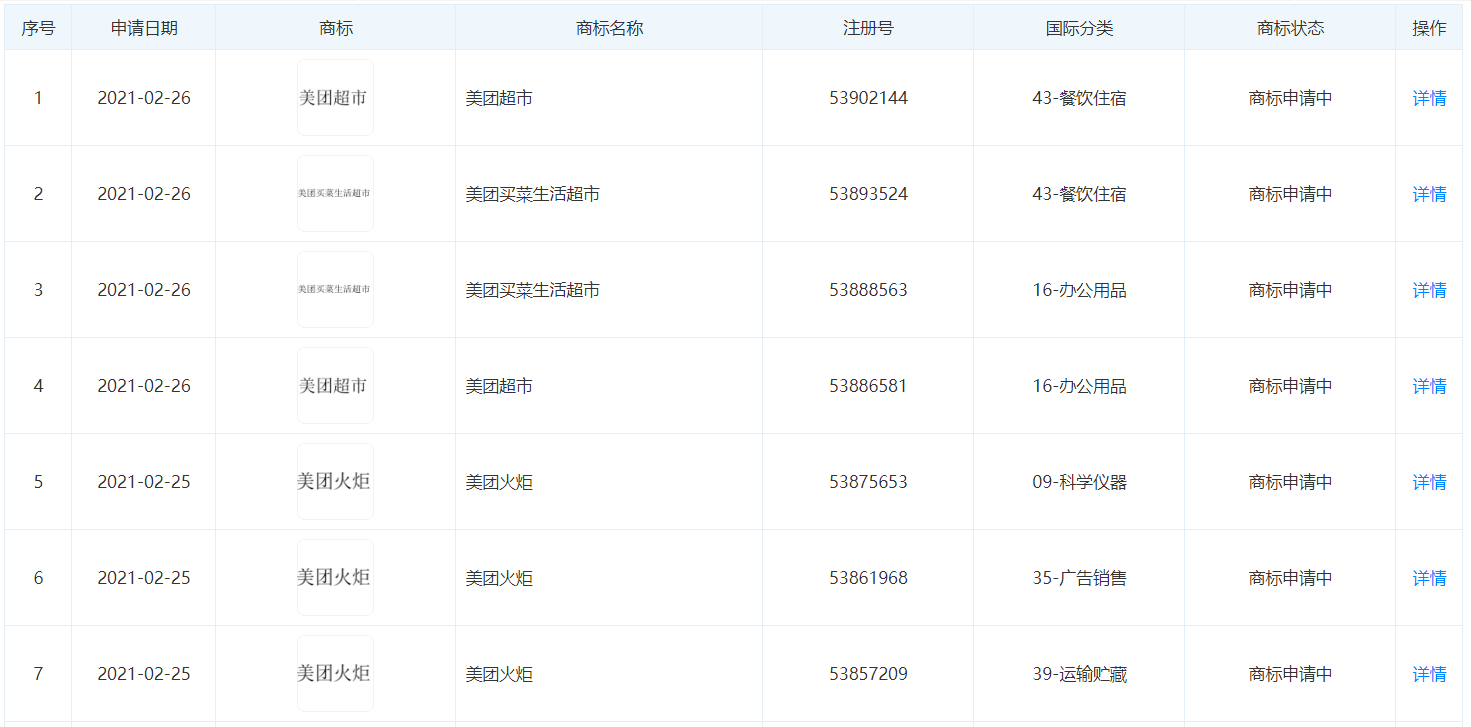The height and width of the screenshot is (727, 1471).
Task: Select registration number 53902144
Action: point(868,98)
